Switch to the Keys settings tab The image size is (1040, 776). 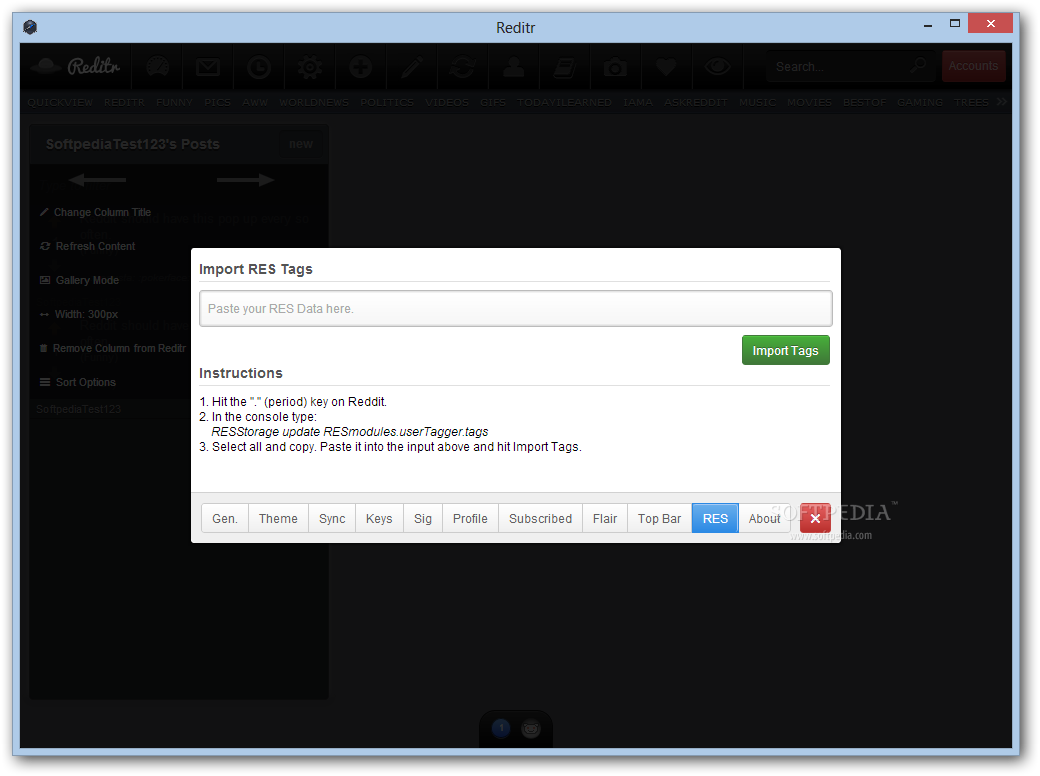pyautogui.click(x=379, y=518)
